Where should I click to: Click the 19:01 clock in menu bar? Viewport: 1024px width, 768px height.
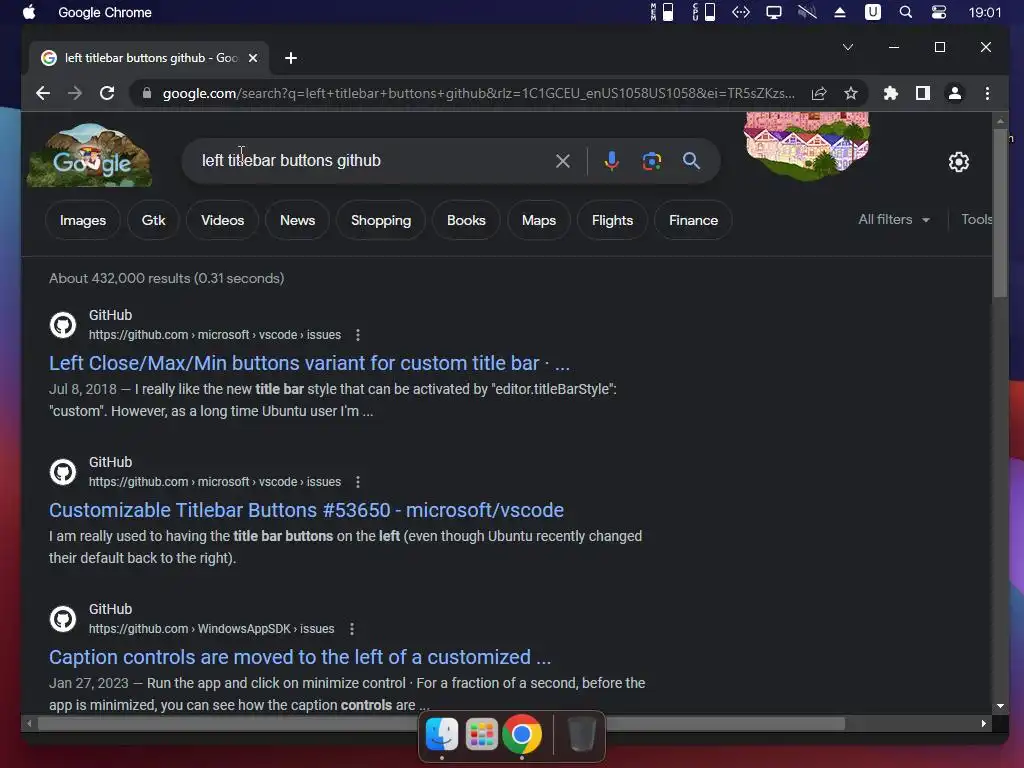pos(985,12)
